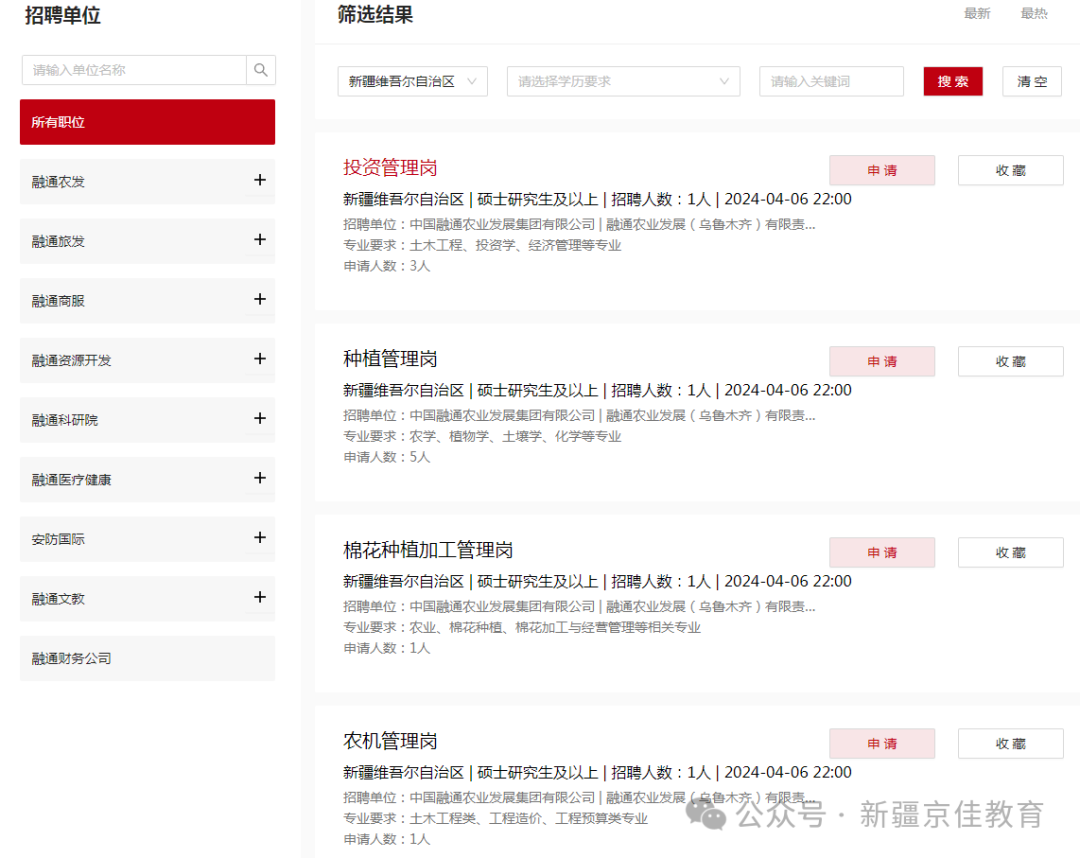The height and width of the screenshot is (858, 1080).
Task: Favorite the 棉花种植加工管理岗 listing
Action: click(1010, 552)
